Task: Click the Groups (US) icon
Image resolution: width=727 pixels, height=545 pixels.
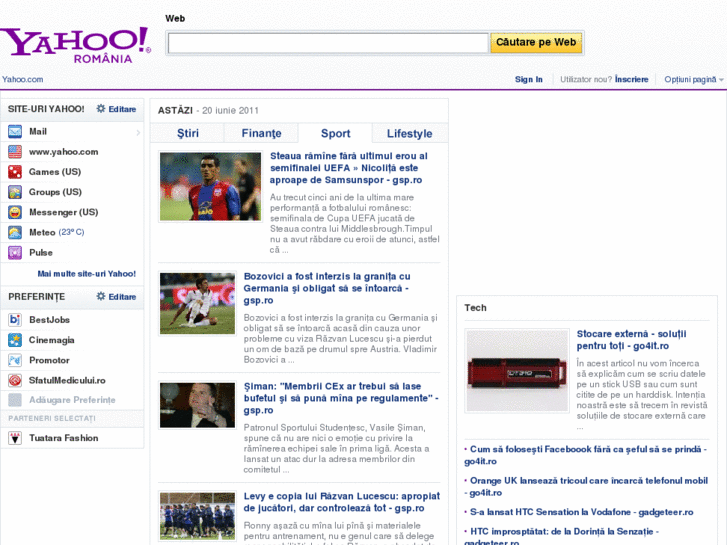Action: point(15,192)
